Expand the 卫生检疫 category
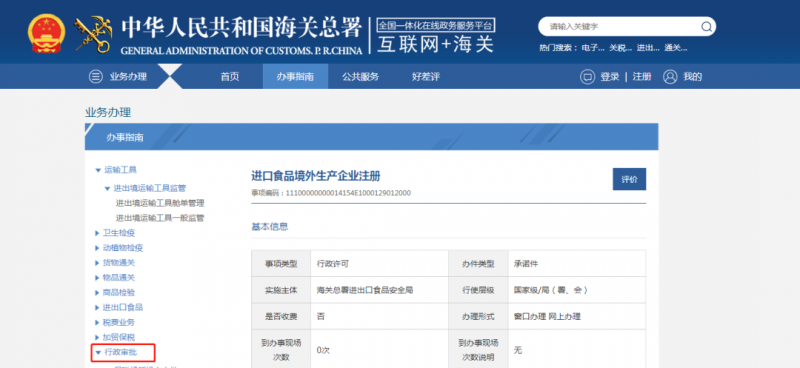This screenshot has width=800, height=368. coord(97,233)
